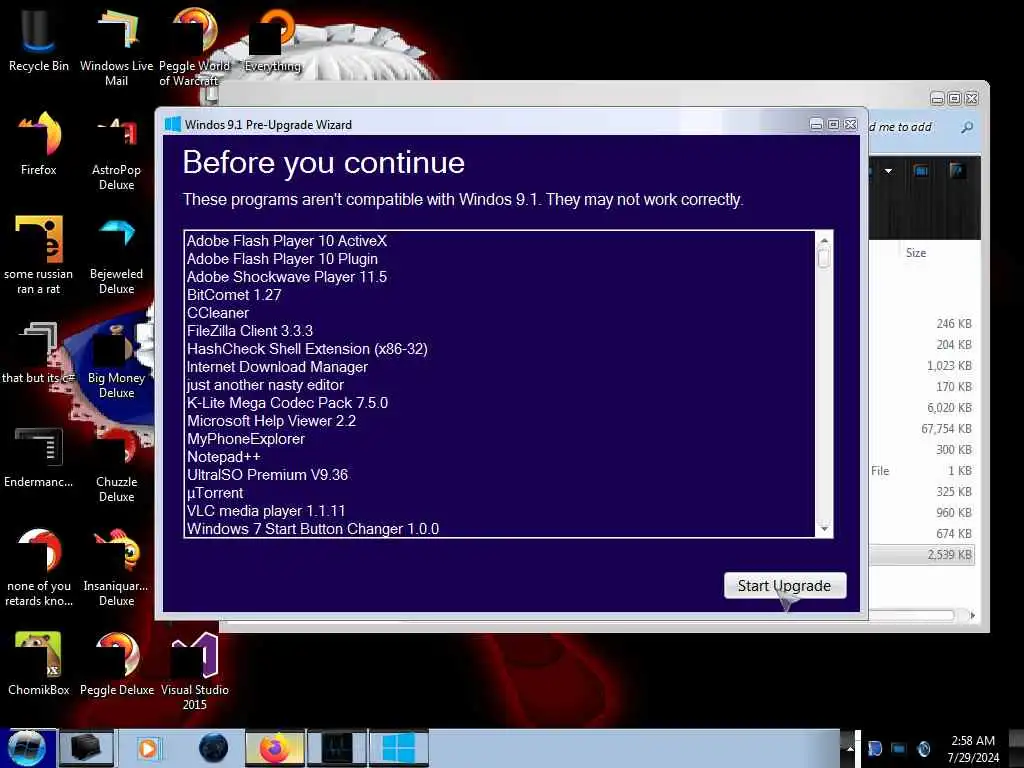This screenshot has height=768, width=1024.
Task: Select the Firefox desktop icon
Action: click(x=39, y=142)
